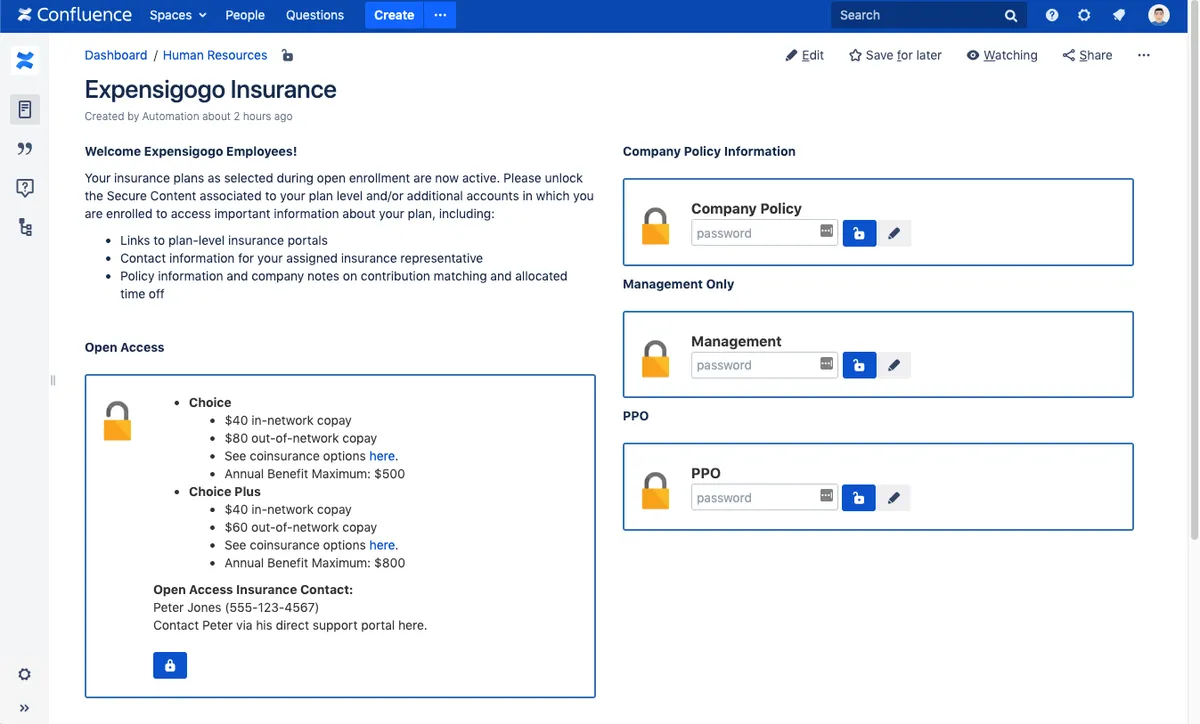This screenshot has width=1200, height=724.
Task: Click the $60 out-of-network copay text
Action: (301, 527)
